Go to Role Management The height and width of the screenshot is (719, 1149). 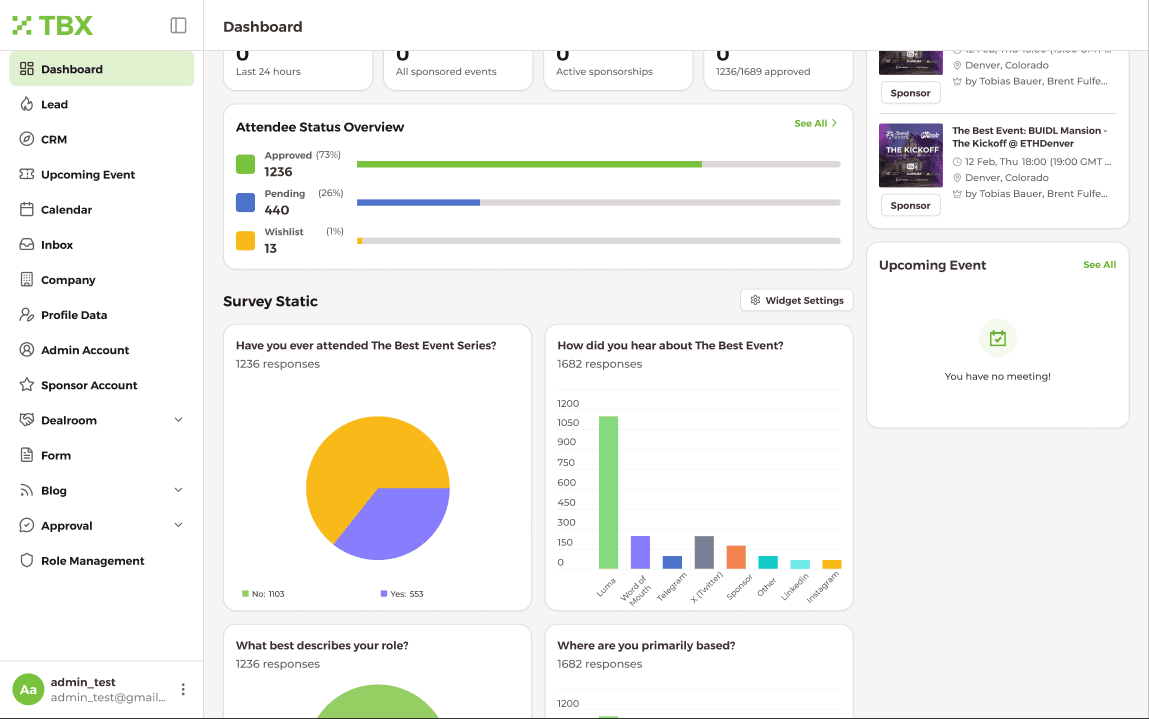tap(102, 561)
